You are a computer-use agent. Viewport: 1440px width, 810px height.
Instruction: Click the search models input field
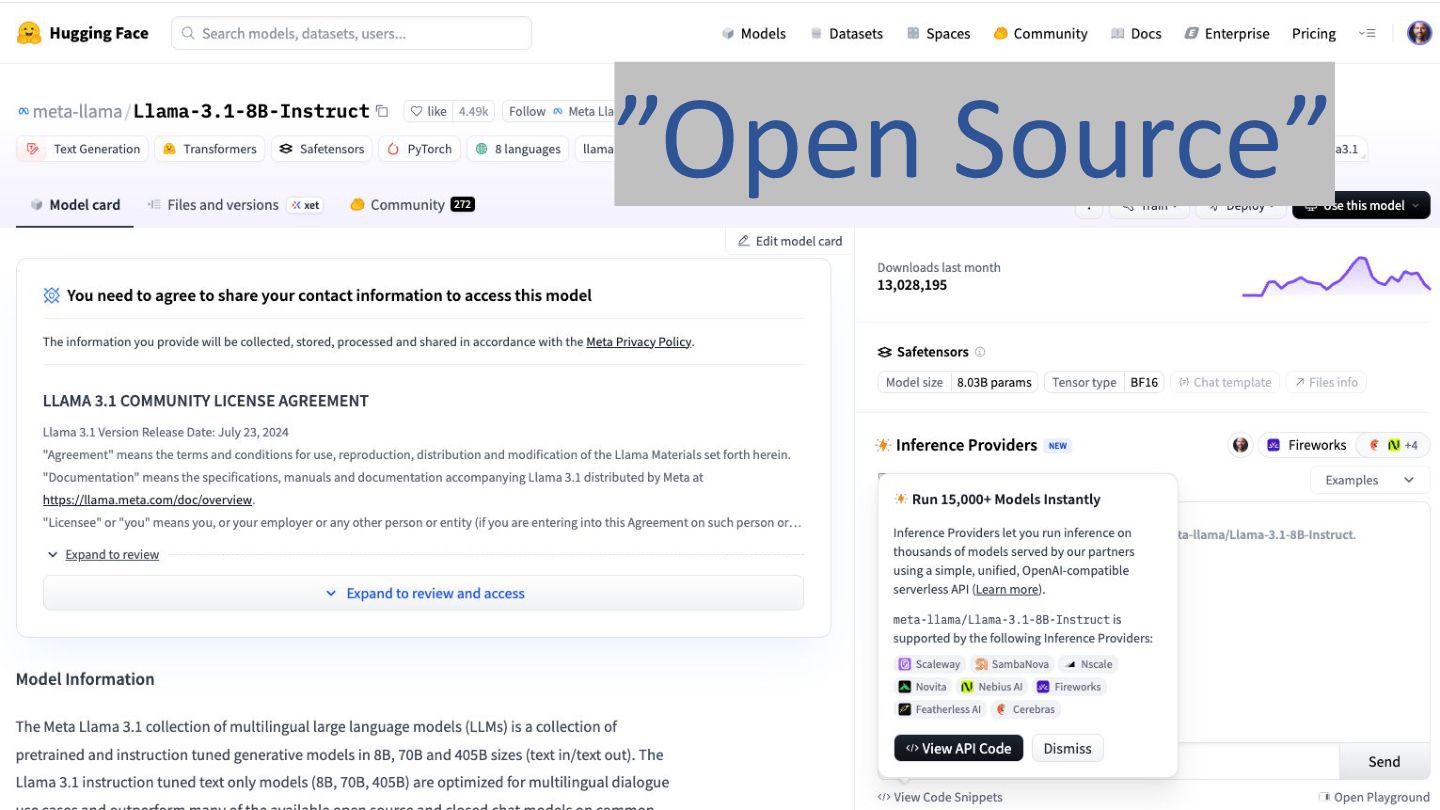point(351,33)
